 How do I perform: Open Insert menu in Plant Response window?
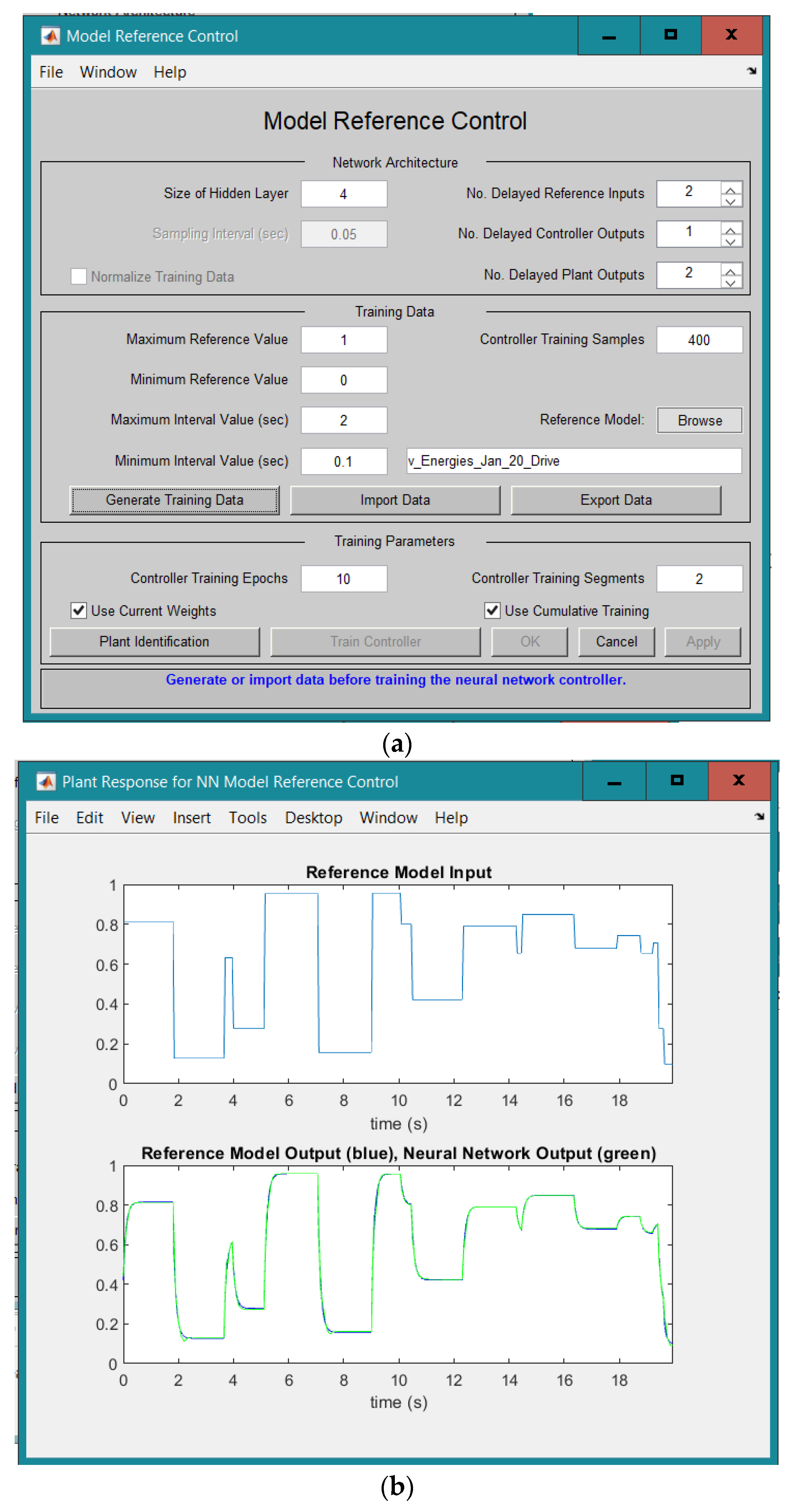coord(191,818)
